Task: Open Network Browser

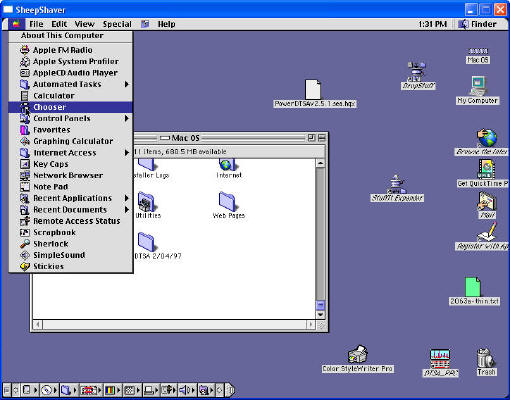Action: [71, 175]
